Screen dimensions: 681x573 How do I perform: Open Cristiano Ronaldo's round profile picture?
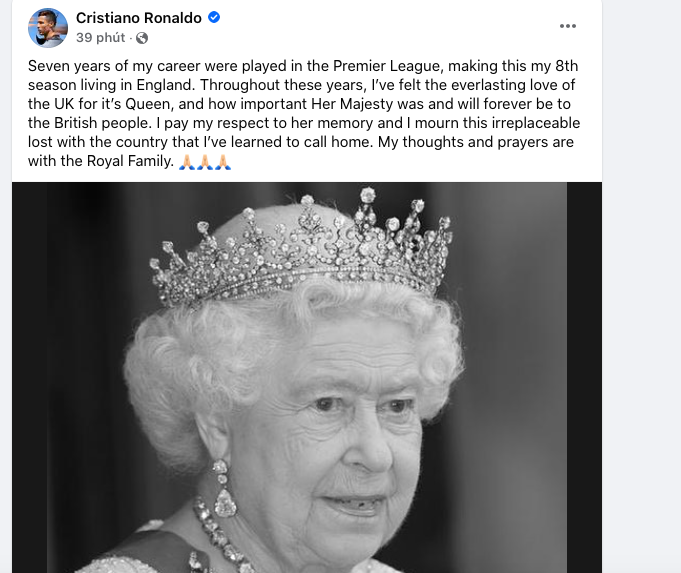(48, 28)
